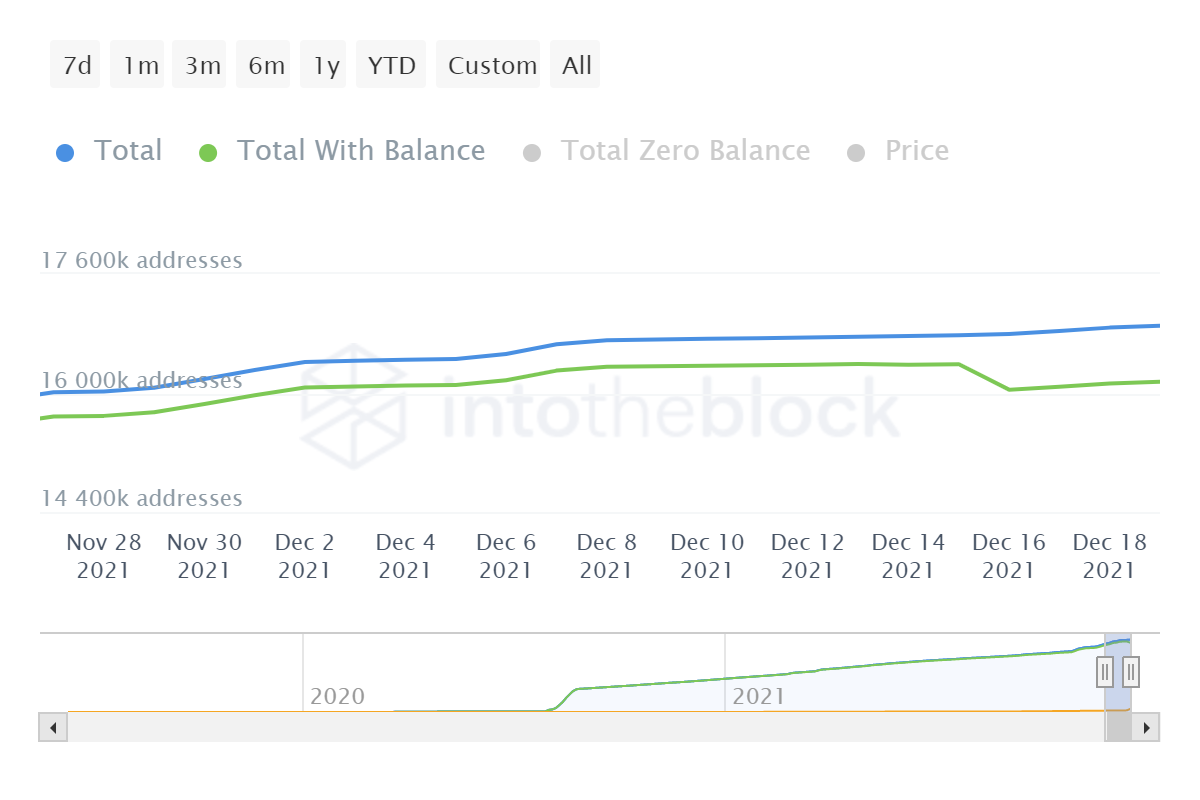The width and height of the screenshot is (1200, 800).
Task: Open the Custom date range option
Action: [492, 66]
